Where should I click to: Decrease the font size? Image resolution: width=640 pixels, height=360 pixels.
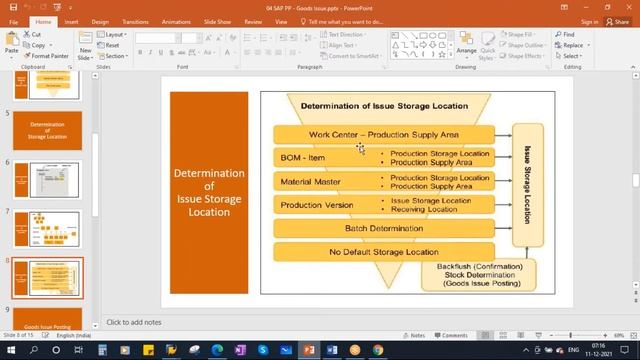220,38
